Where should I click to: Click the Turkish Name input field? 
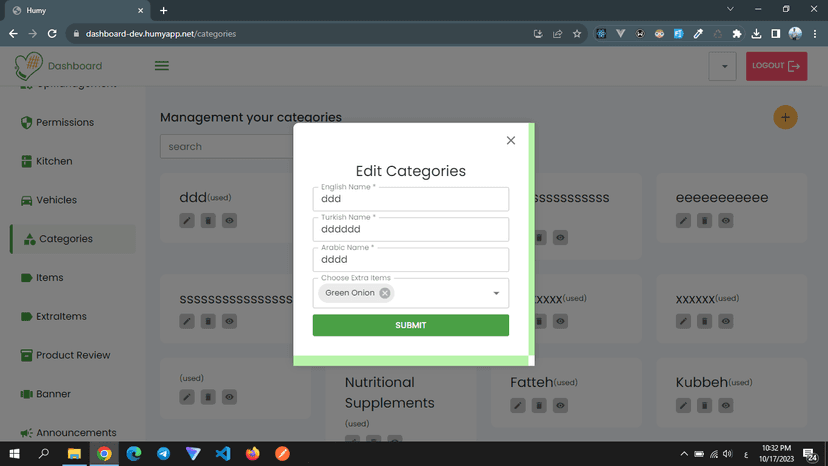pos(410,229)
